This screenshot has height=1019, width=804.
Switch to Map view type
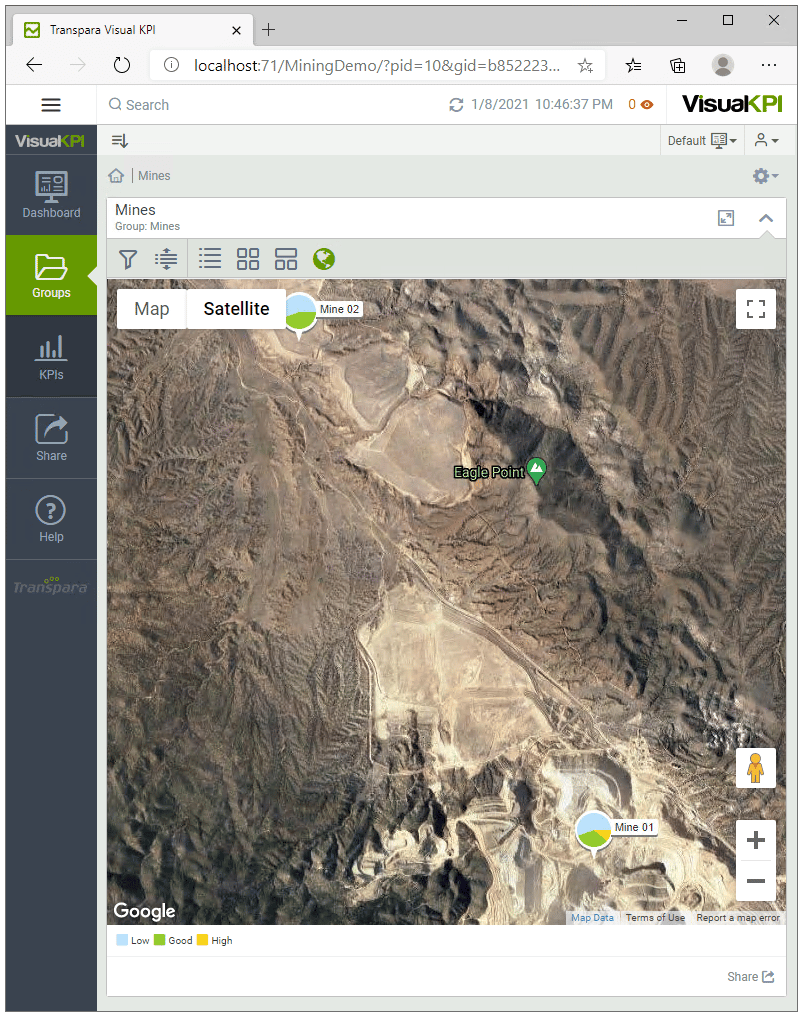152,309
